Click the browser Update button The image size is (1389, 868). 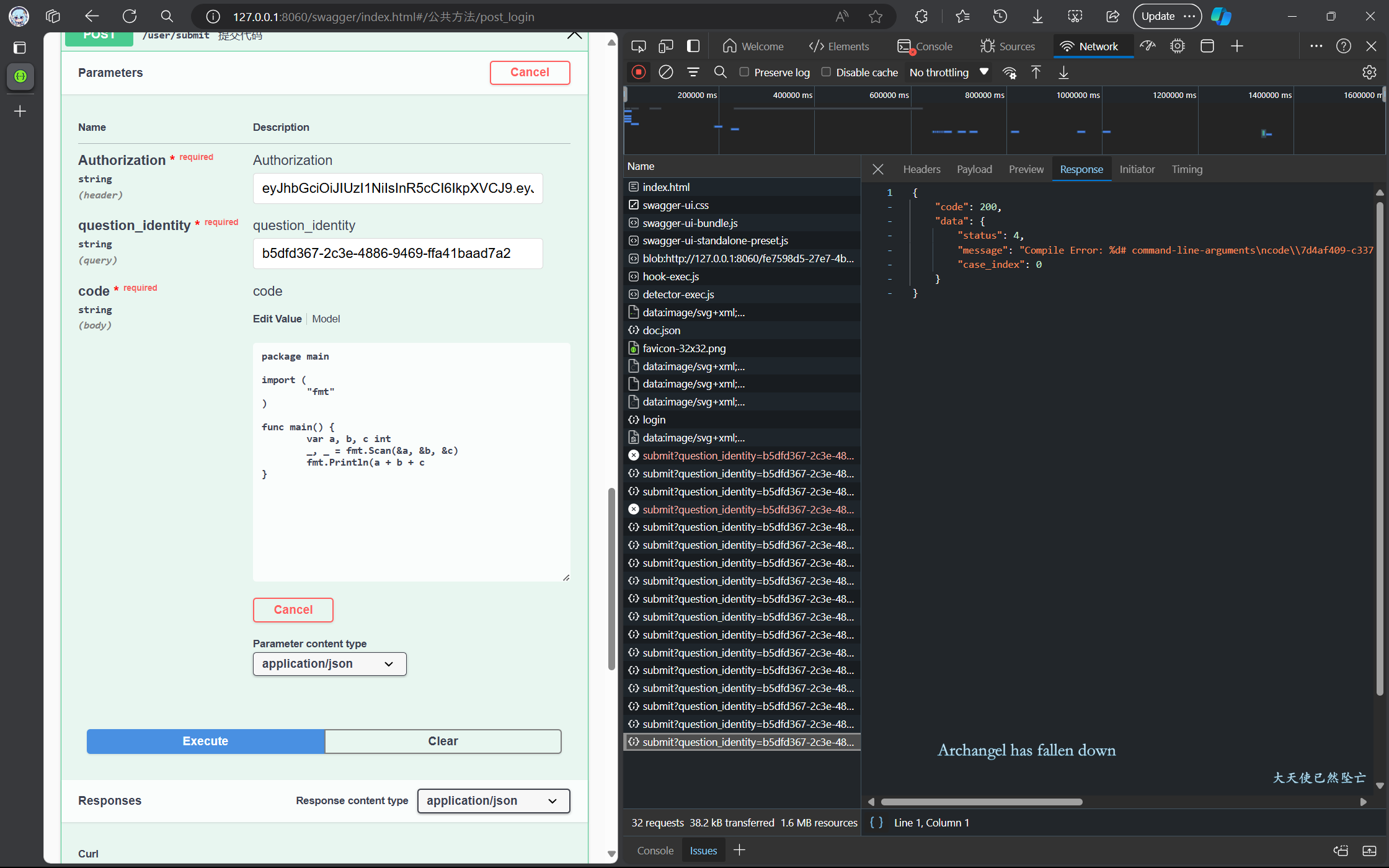(1167, 17)
